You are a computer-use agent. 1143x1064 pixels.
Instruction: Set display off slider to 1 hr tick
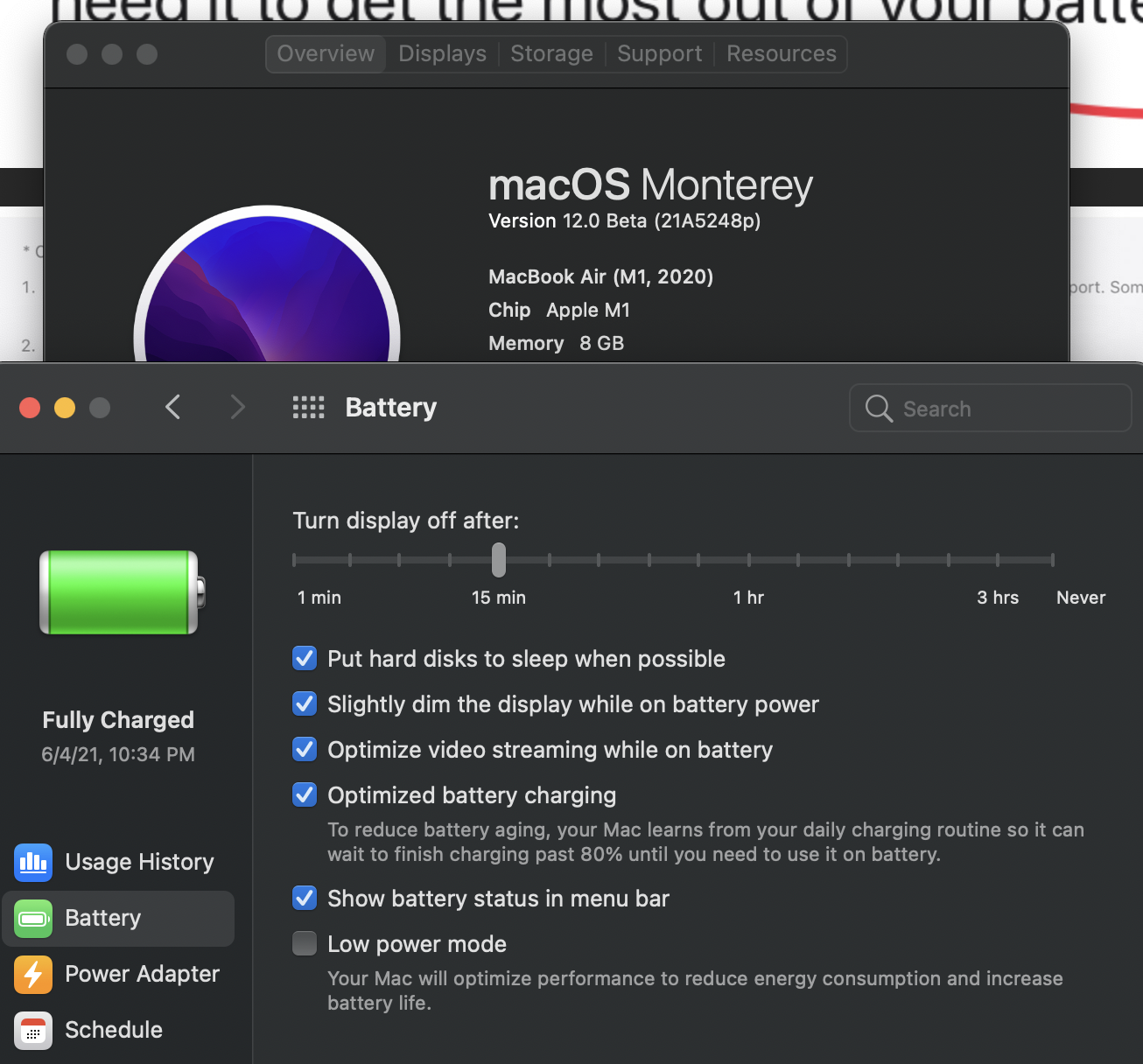[x=748, y=560]
